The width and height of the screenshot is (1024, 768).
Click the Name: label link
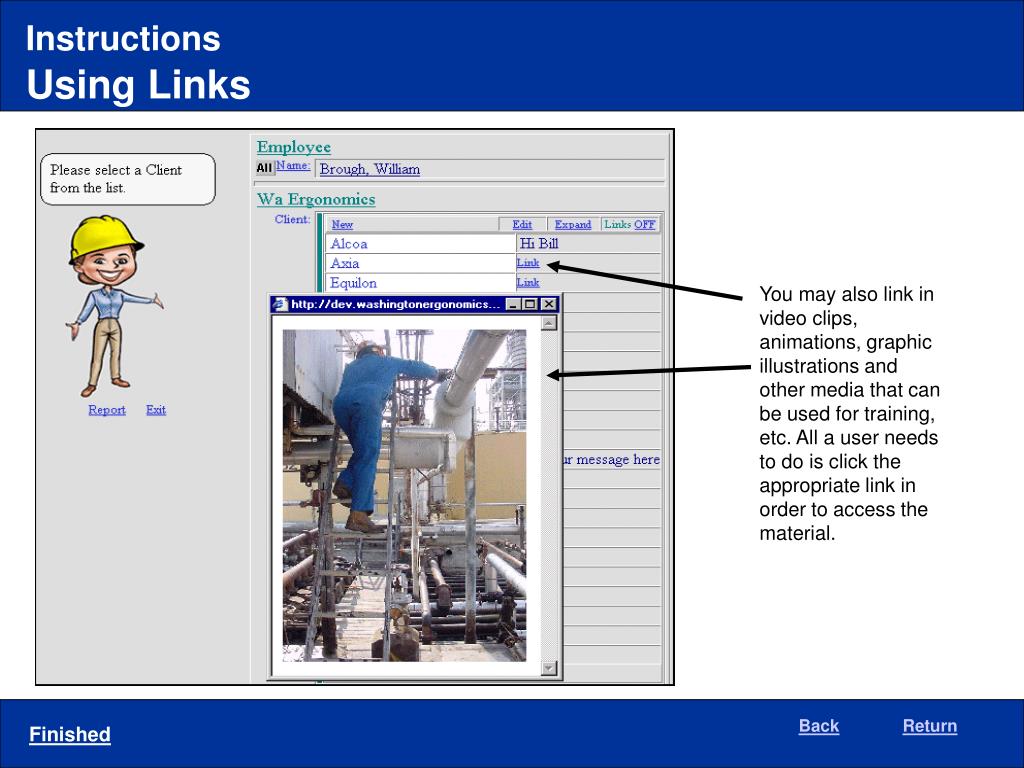coord(293,166)
